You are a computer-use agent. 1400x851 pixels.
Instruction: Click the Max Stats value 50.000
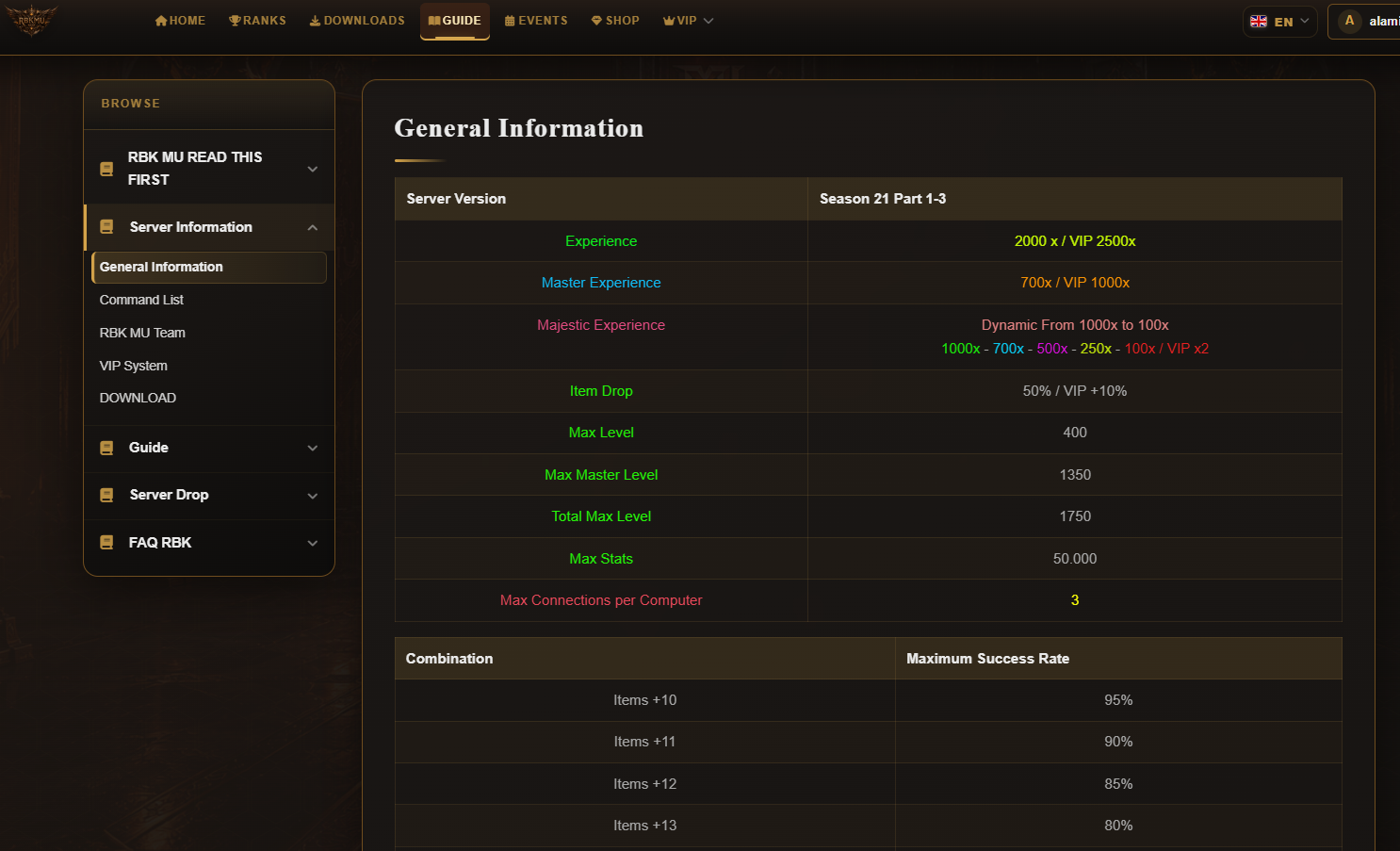[1075, 559]
